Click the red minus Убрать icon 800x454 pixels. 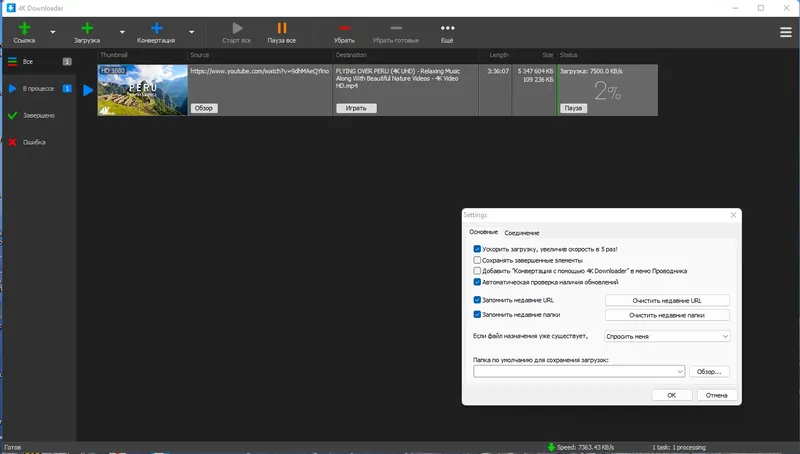[x=345, y=28]
